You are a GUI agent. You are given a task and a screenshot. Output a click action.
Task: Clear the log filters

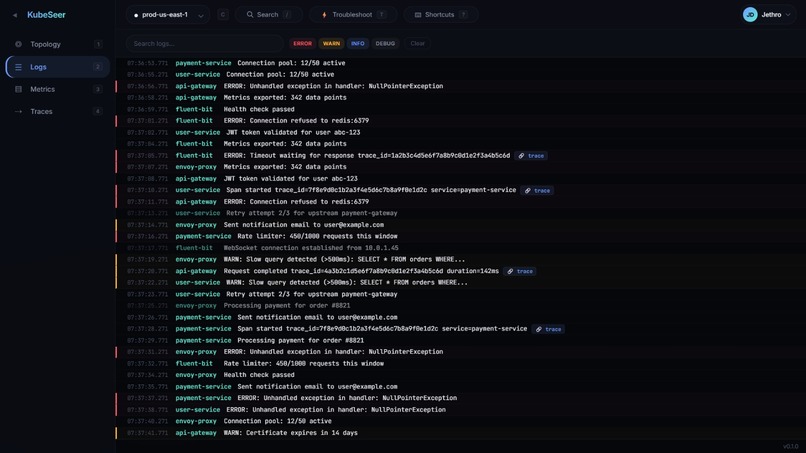[x=417, y=44]
